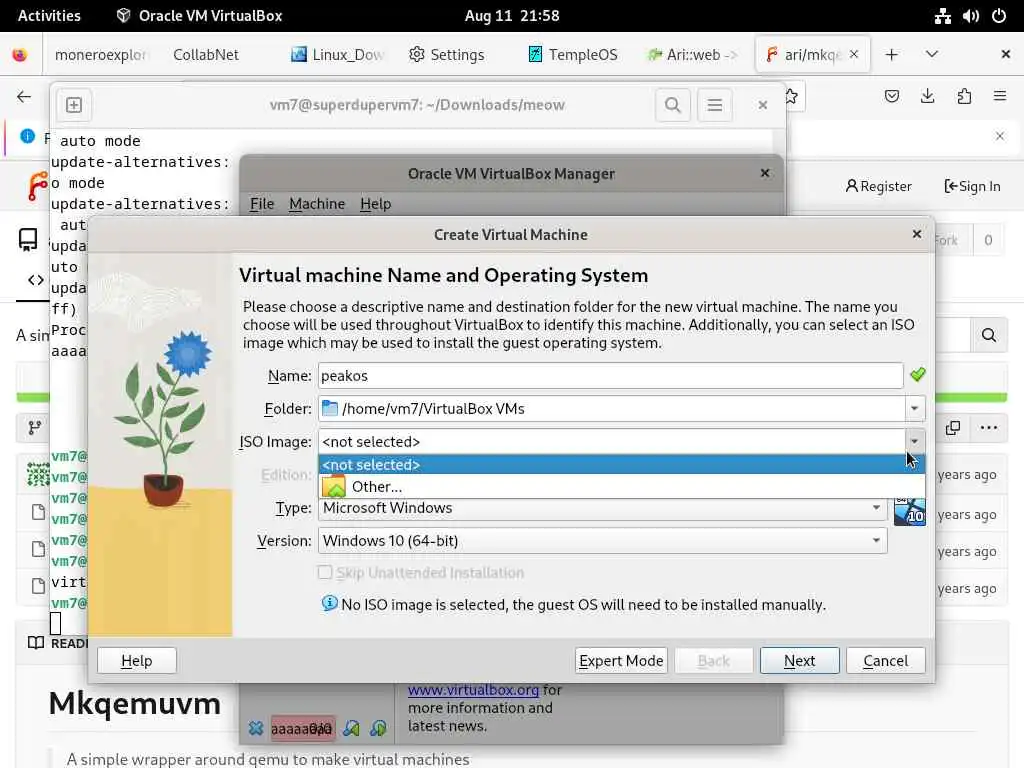Toggle Skip Unattended Installation checkbox
1024x768 pixels.
(x=325, y=573)
